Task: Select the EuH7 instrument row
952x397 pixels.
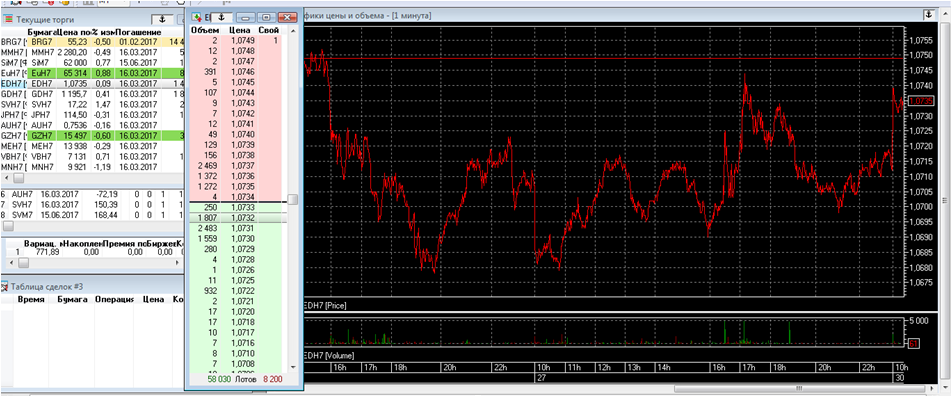Action: tap(91, 72)
